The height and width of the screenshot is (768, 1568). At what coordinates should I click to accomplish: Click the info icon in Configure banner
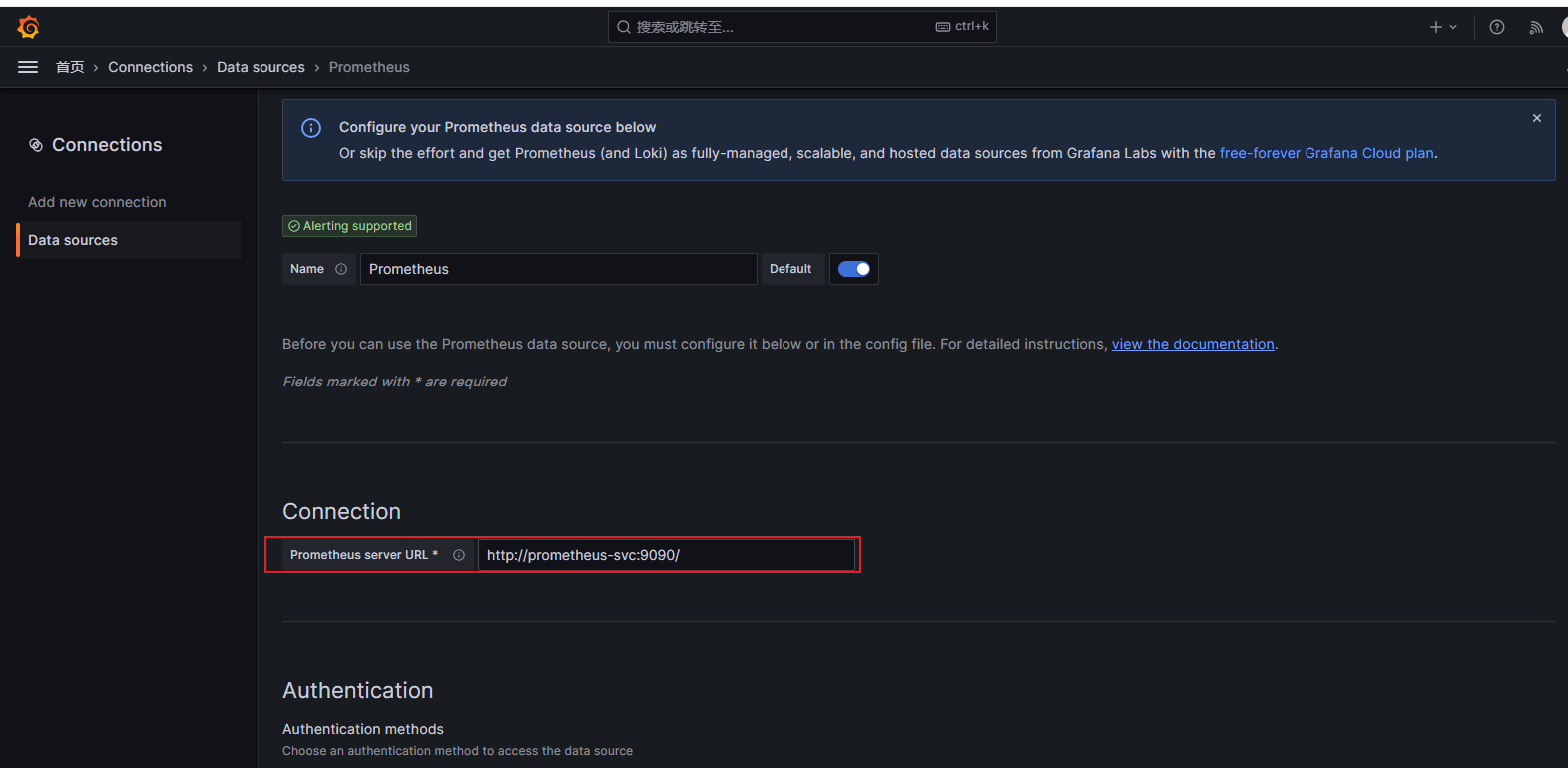pyautogui.click(x=311, y=128)
